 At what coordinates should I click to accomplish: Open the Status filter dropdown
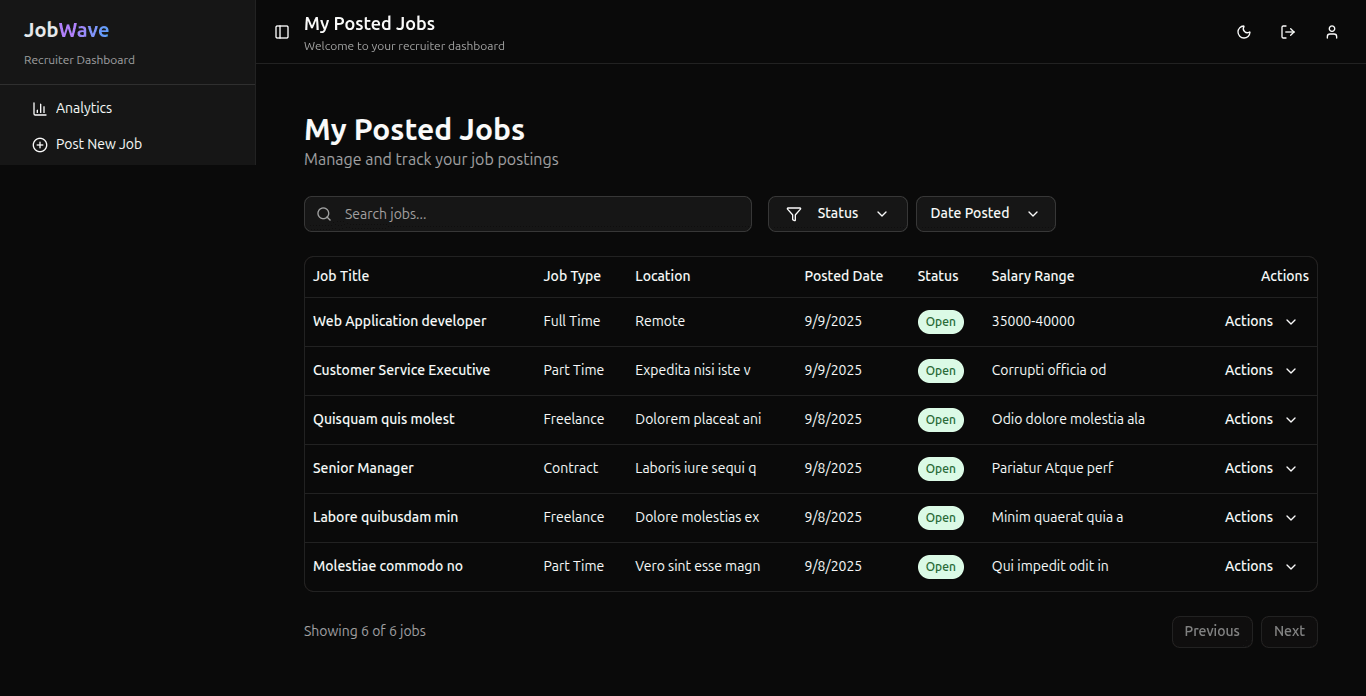pyautogui.click(x=838, y=214)
